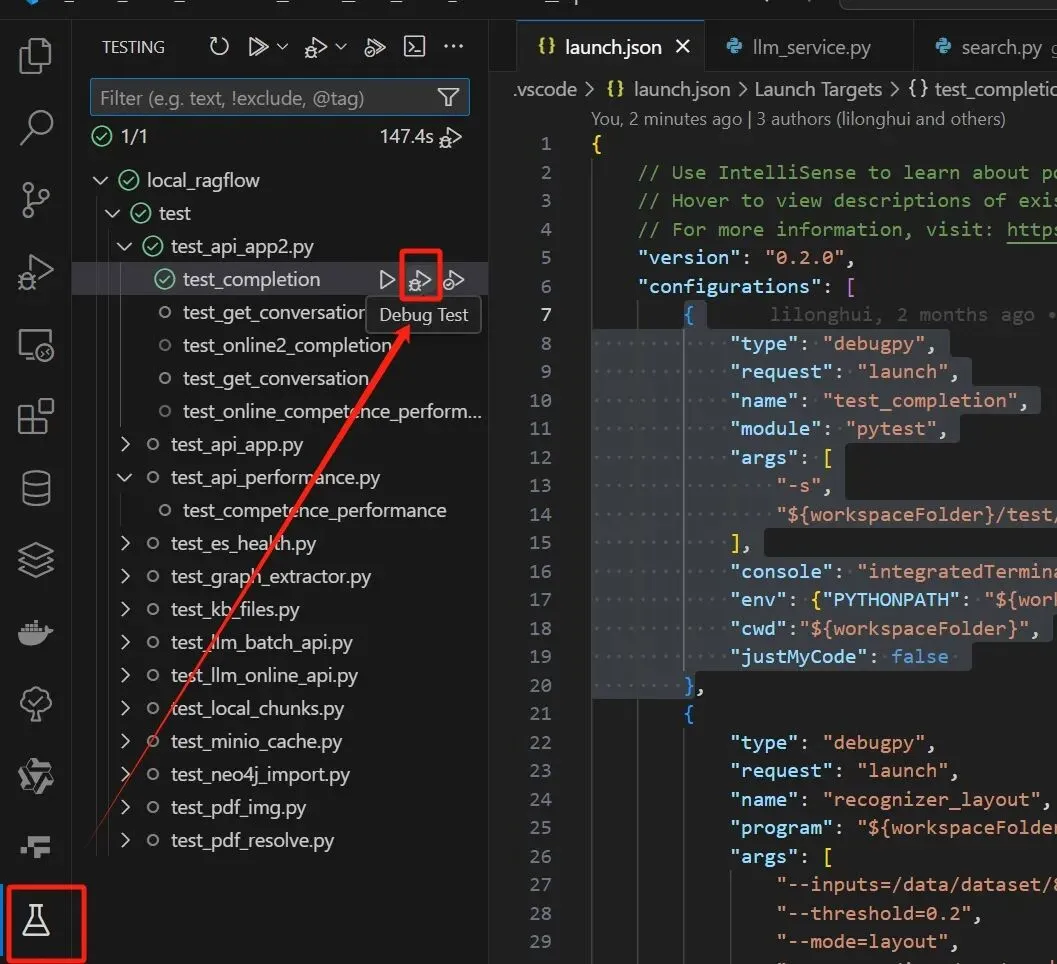Expand test_pdf_resolve.py node
Screen dimensions: 1057x964
[125, 841]
